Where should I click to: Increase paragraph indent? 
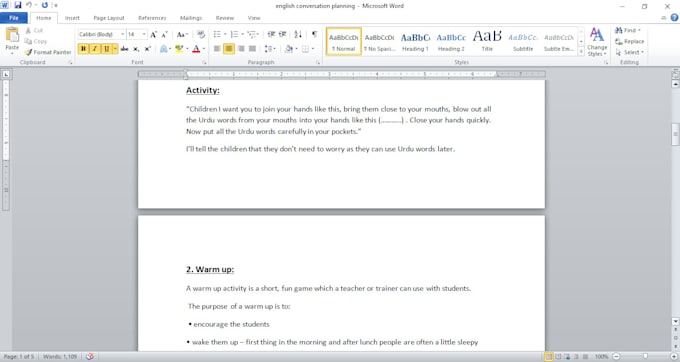(283, 34)
